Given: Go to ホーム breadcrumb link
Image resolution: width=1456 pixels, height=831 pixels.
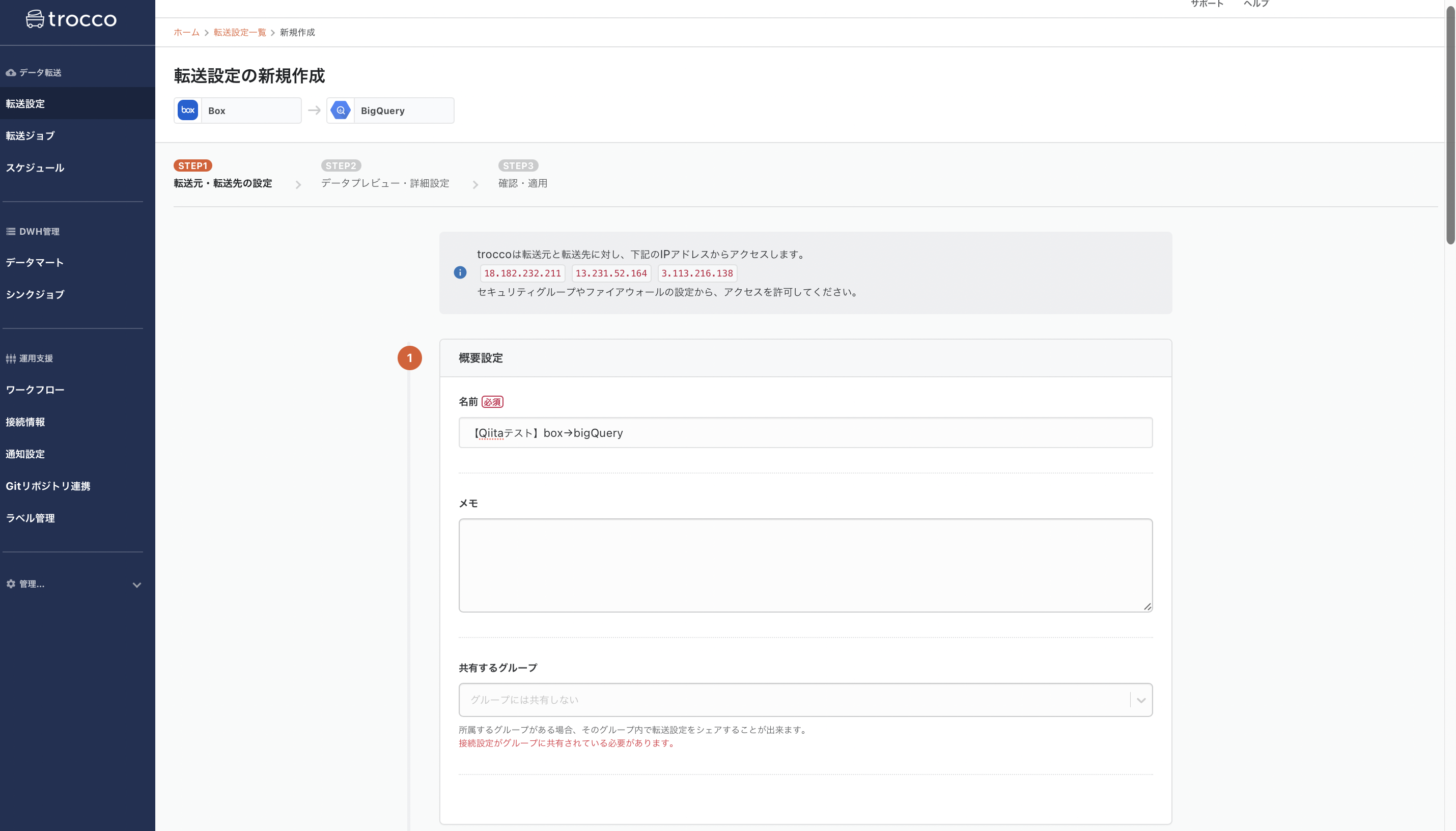Looking at the screenshot, I should 186,33.
